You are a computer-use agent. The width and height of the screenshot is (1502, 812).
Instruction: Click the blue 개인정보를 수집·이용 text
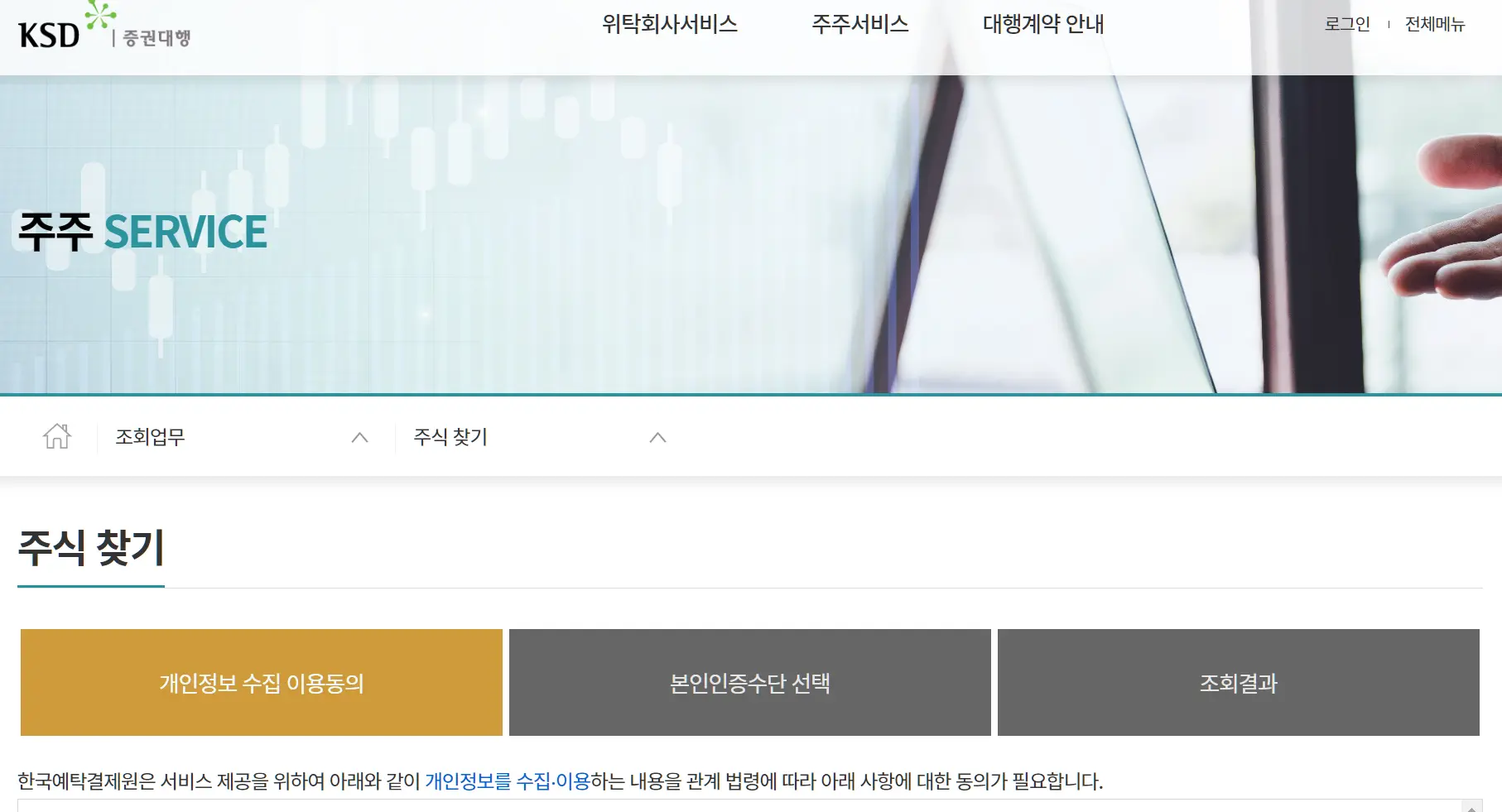508,781
